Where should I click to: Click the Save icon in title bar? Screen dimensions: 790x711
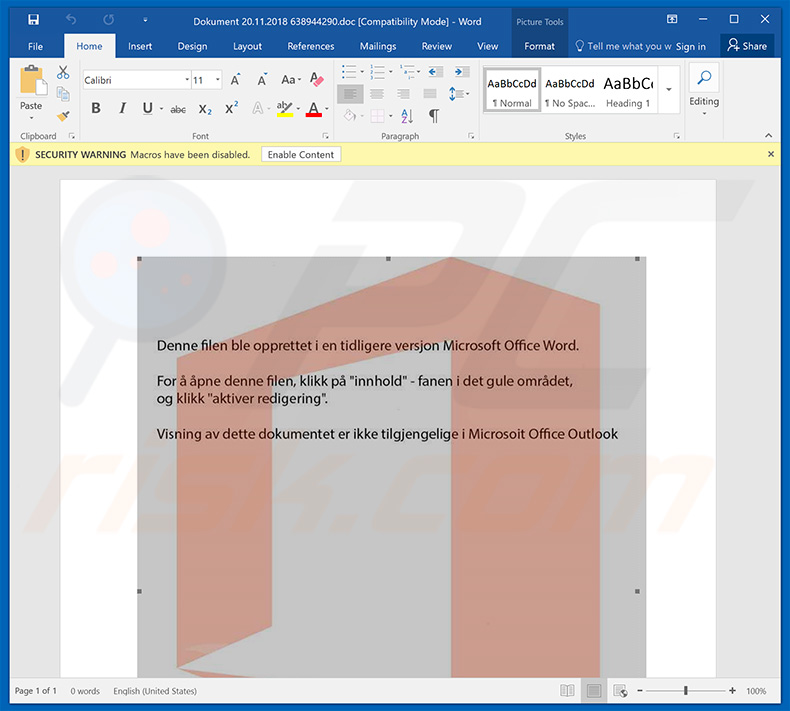pos(34,19)
